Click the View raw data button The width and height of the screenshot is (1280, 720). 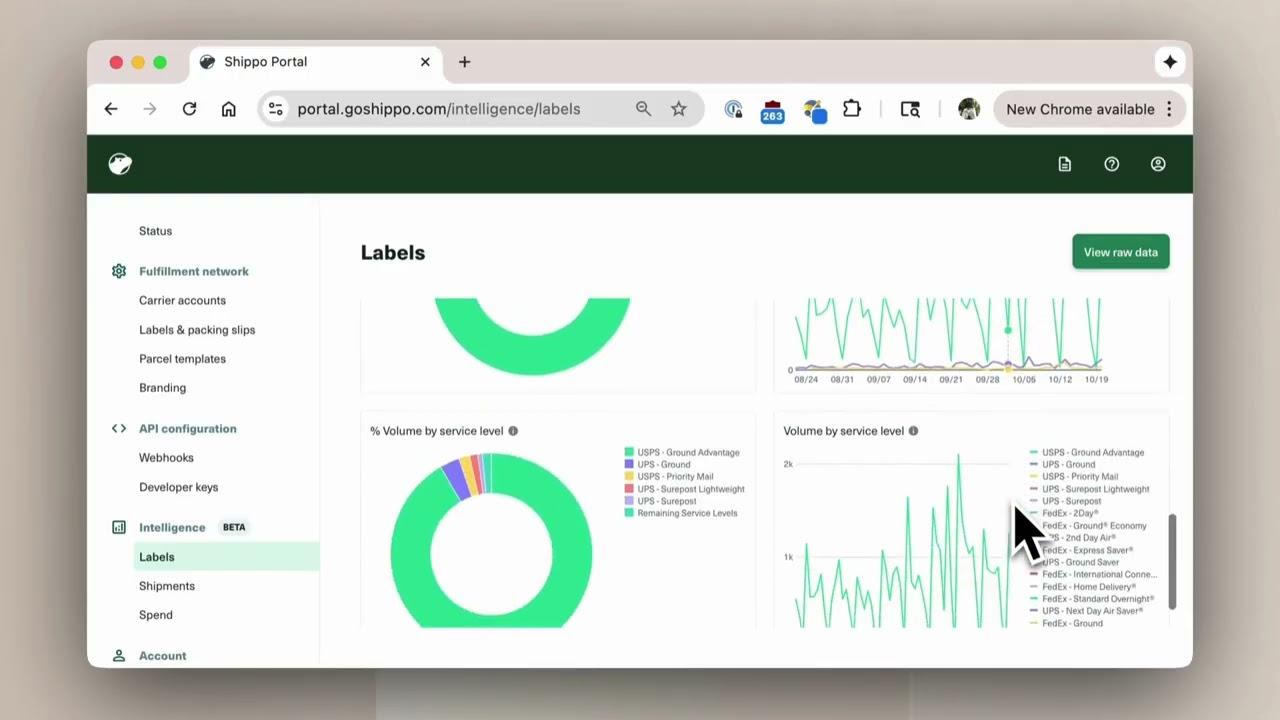1121,252
